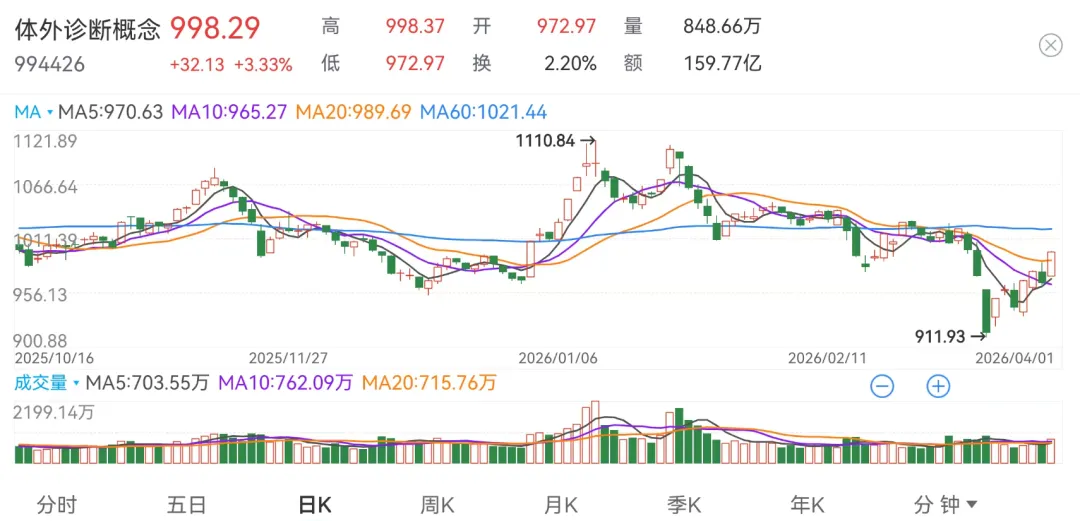Screen dimensions: 1080x521
Task: Zoom out chart with minus button
Action: 882,386
